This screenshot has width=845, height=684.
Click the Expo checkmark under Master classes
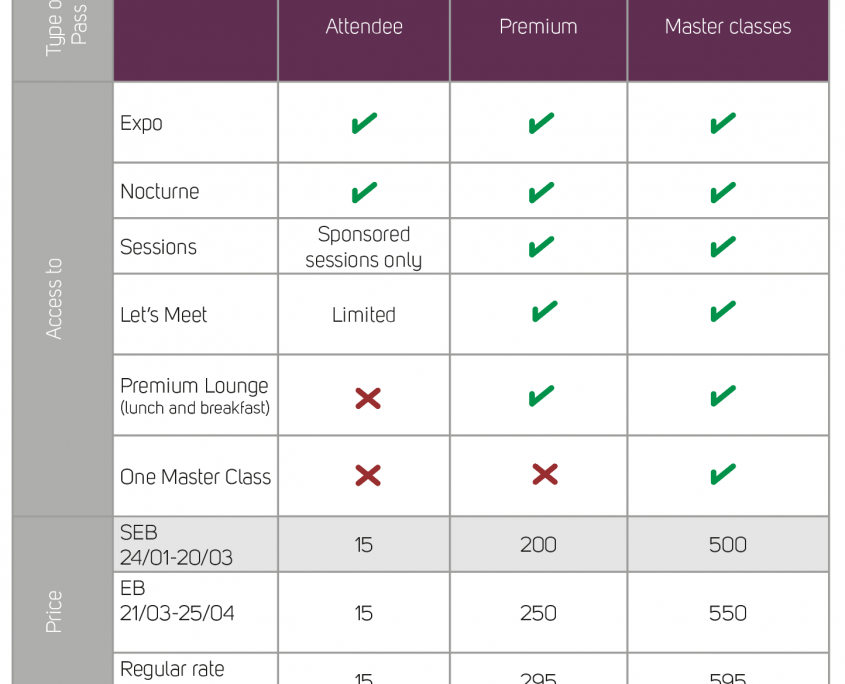pos(723,123)
